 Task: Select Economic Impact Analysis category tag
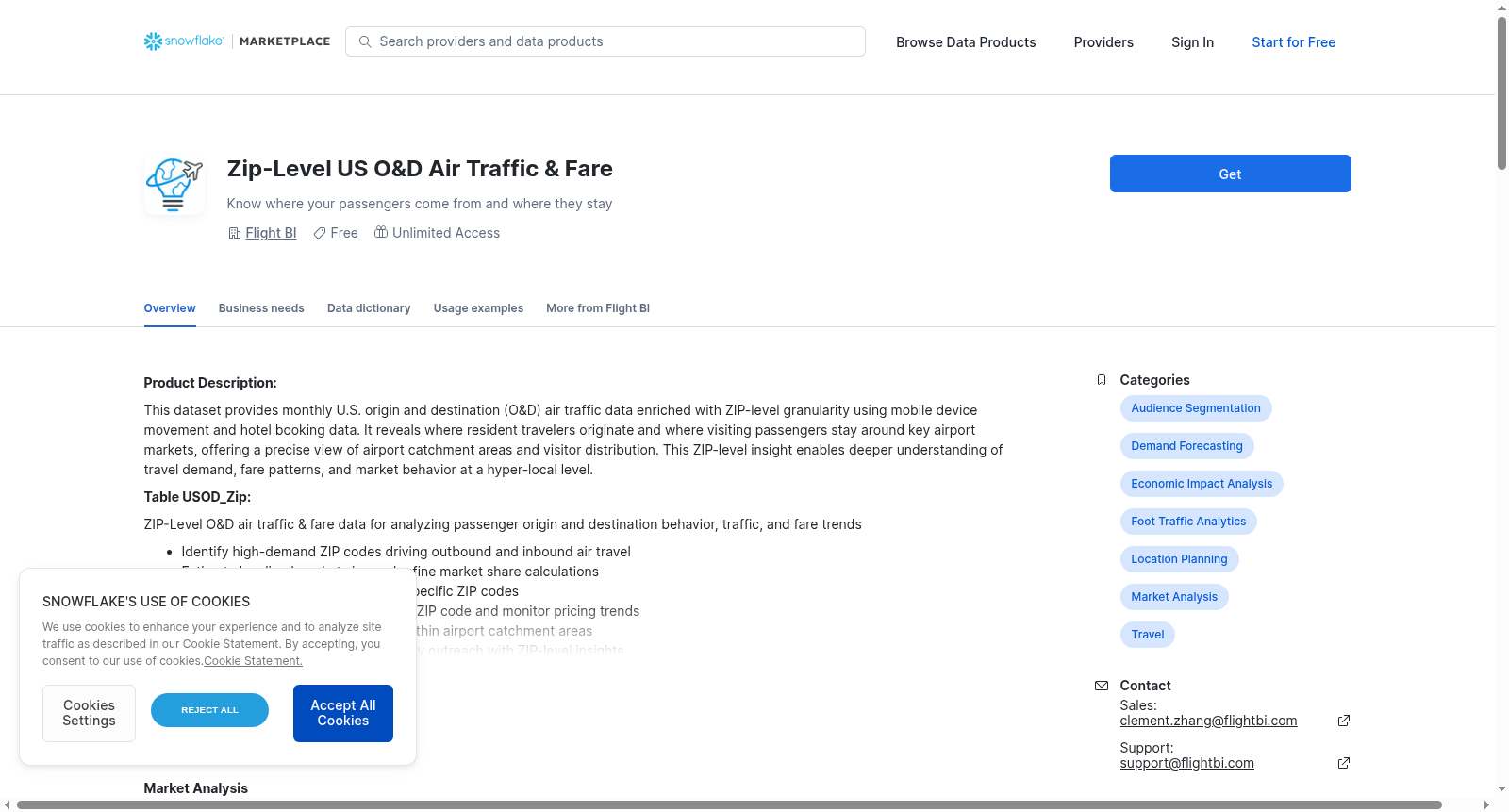pyautogui.click(x=1202, y=484)
